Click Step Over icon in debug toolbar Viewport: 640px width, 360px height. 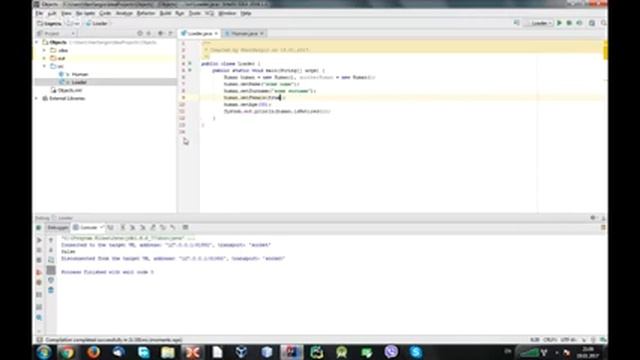pos(122,227)
